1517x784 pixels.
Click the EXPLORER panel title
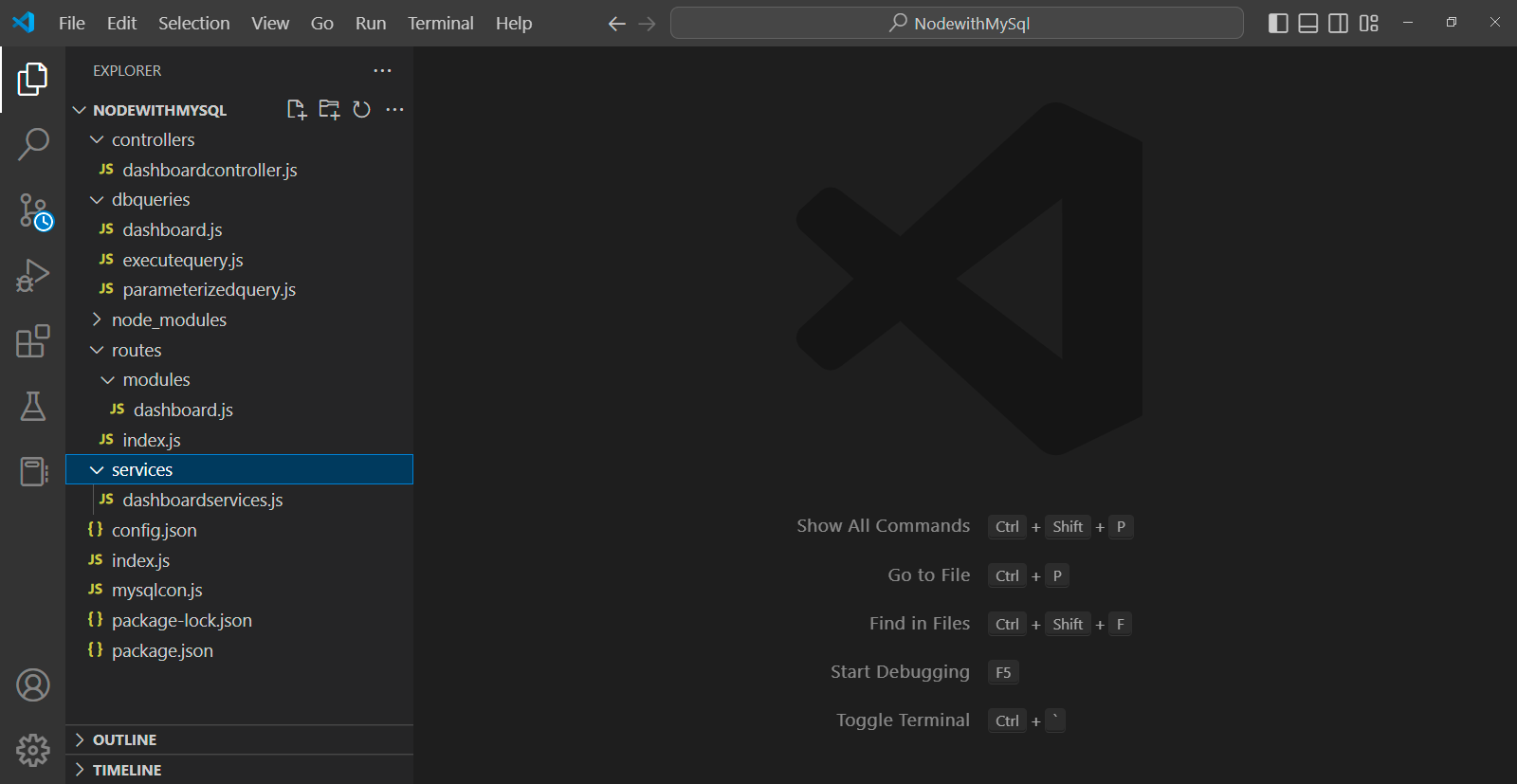tap(127, 71)
